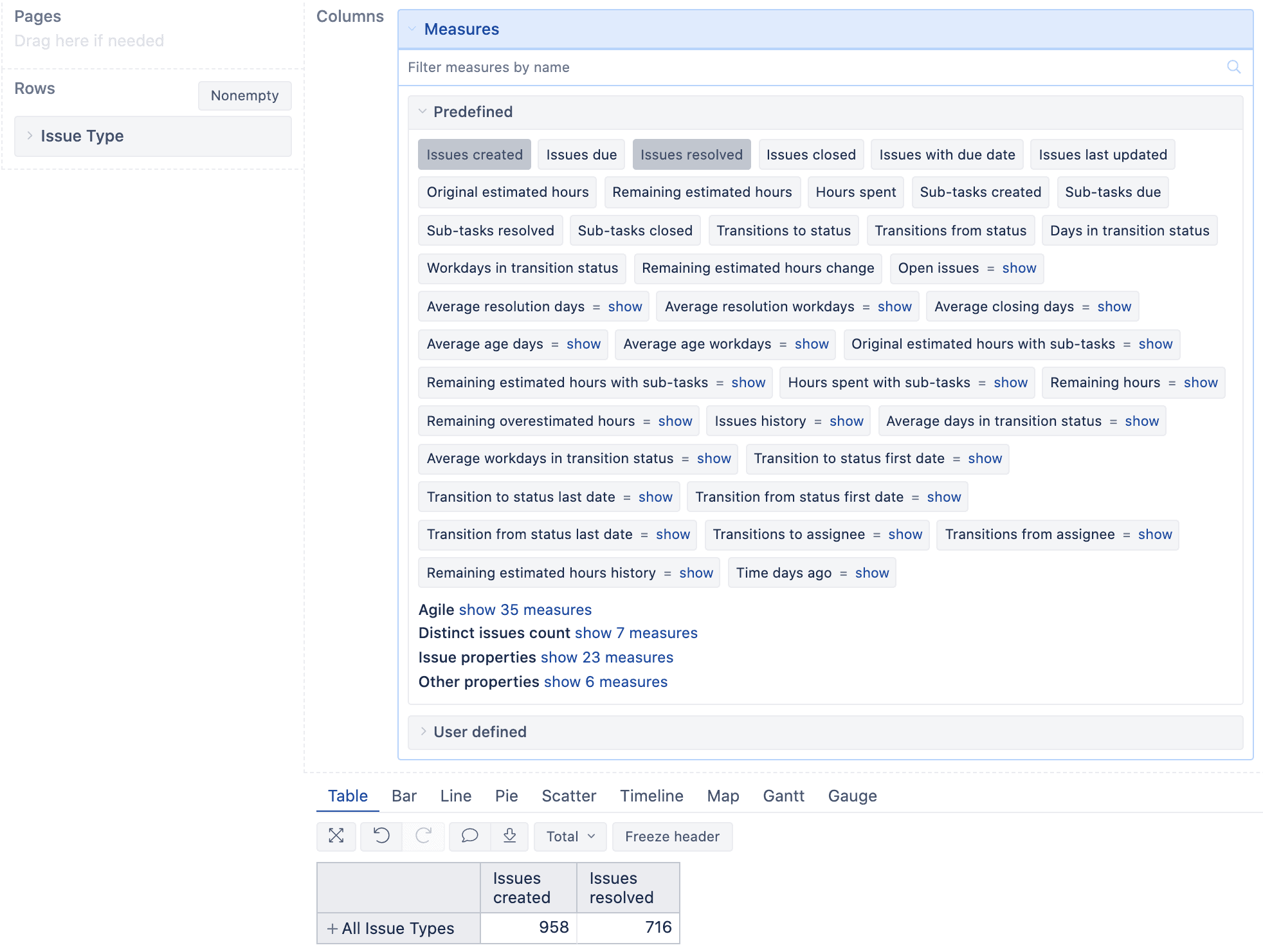The height and width of the screenshot is (952, 1263).
Task: Expand Issue Type in the Rows panel
Action: [x=30, y=136]
